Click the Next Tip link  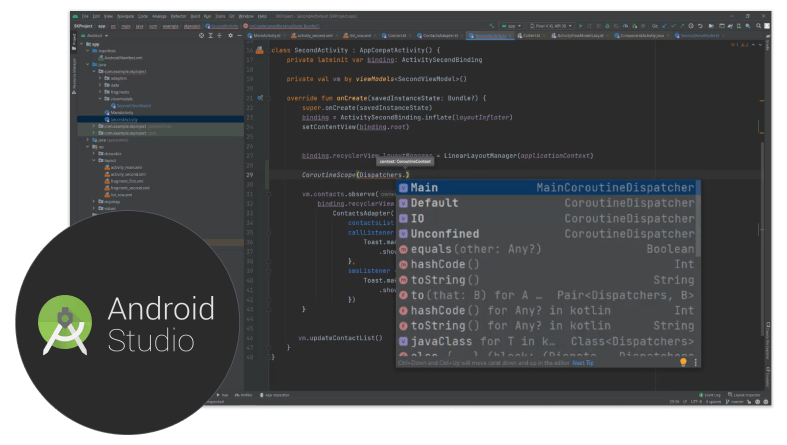[583, 363]
